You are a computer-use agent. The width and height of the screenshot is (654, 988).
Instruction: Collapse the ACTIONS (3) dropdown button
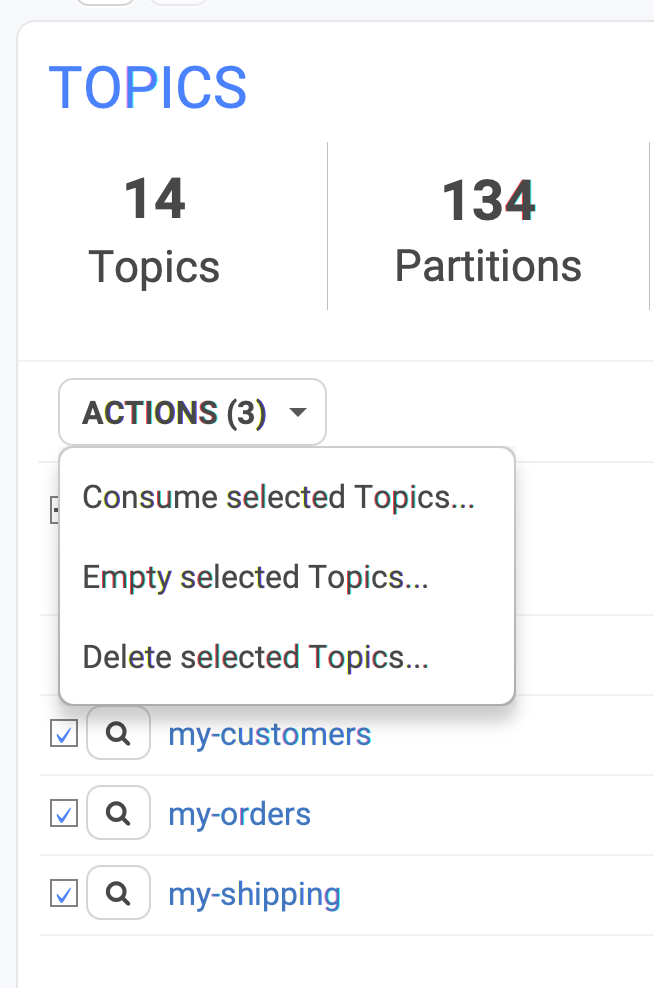coord(192,412)
